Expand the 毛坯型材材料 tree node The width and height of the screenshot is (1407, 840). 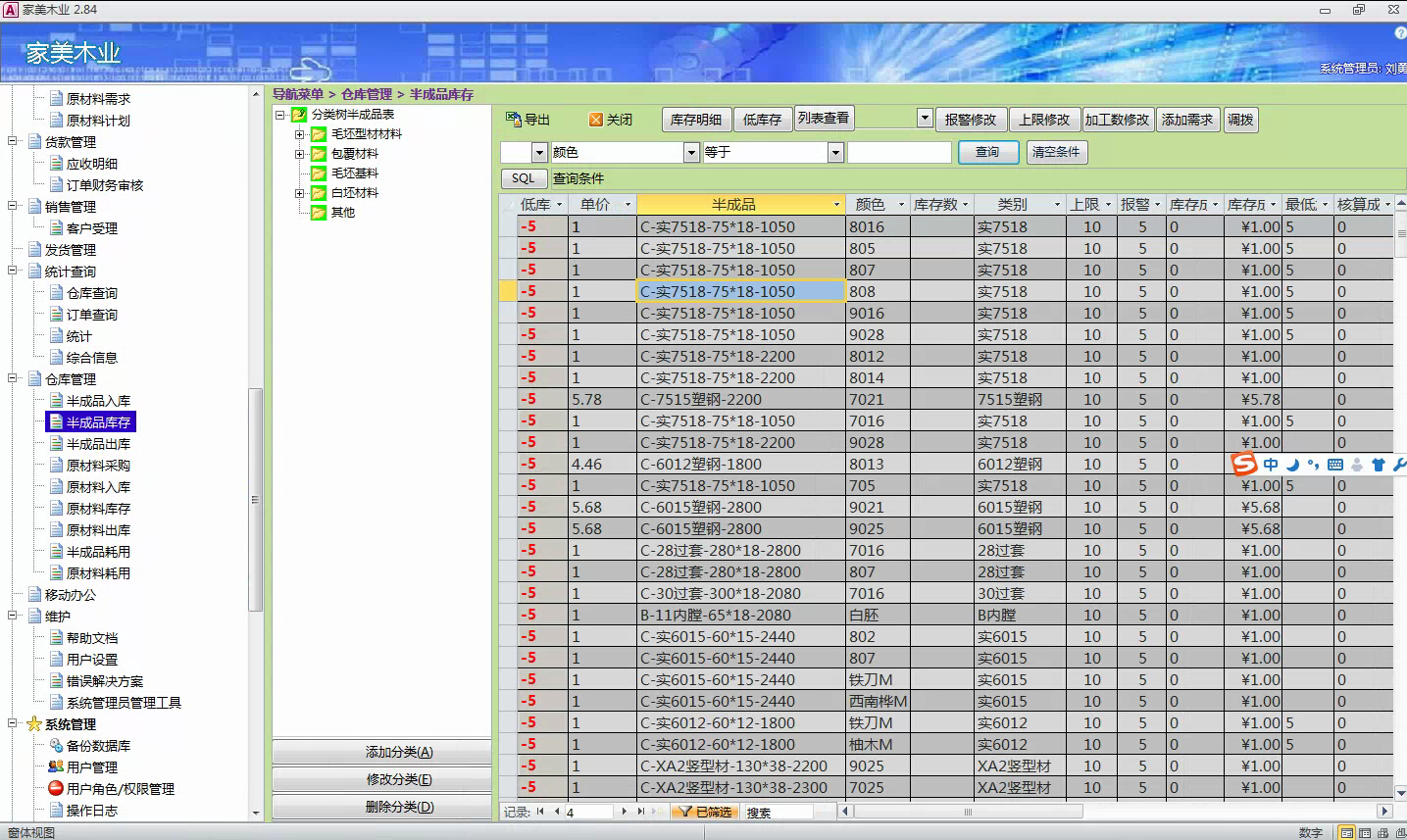[x=299, y=134]
